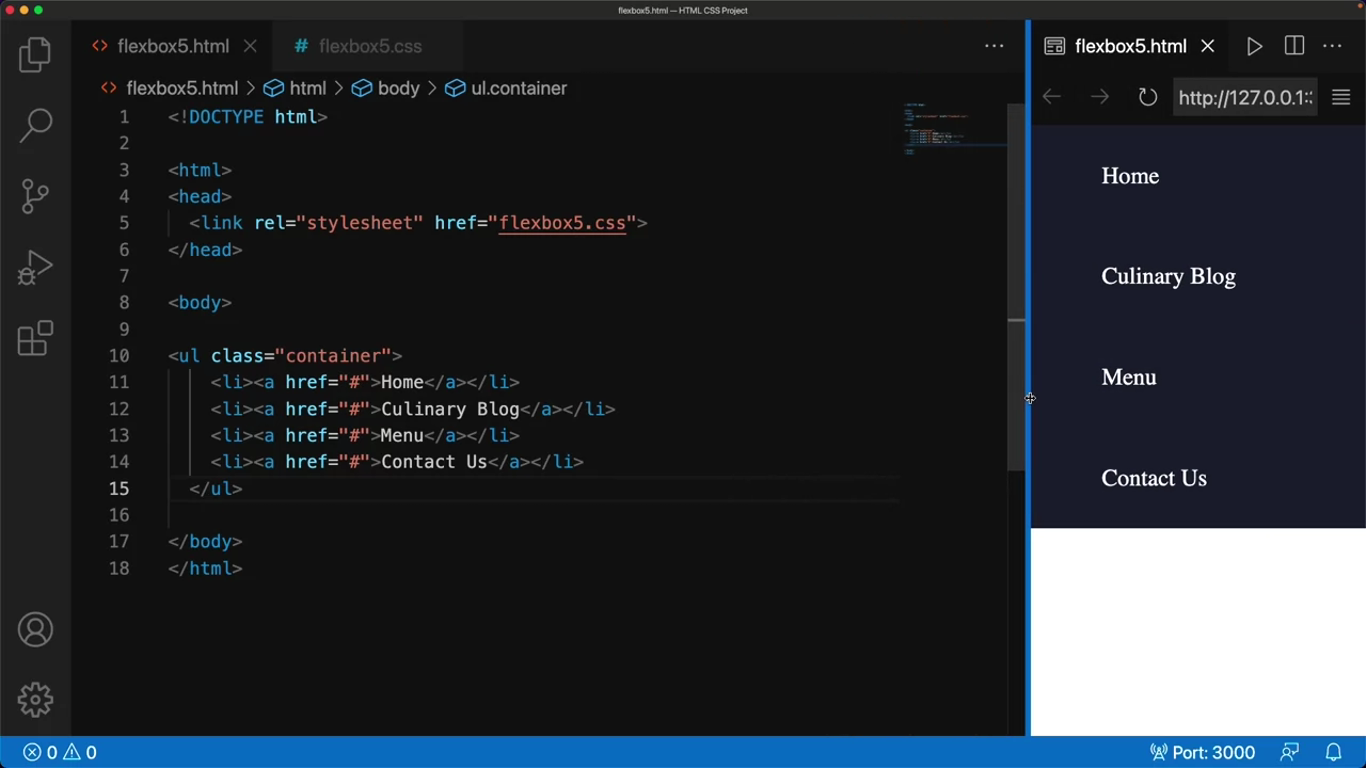Open the Search view icon
Viewport: 1366px width, 768px height.
[35, 125]
